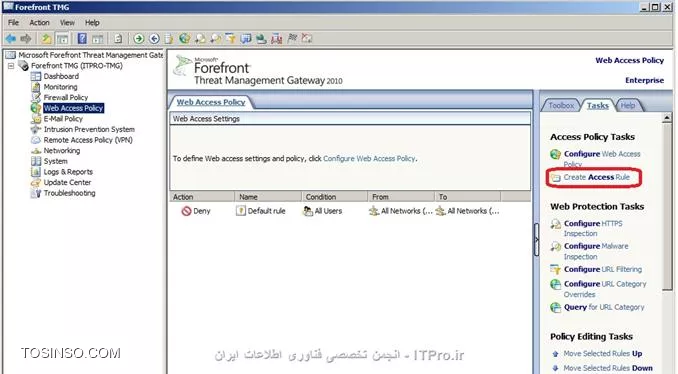This screenshot has width=678, height=374.
Task: Click the task pane scroll-up arrow
Action: [x=666, y=118]
